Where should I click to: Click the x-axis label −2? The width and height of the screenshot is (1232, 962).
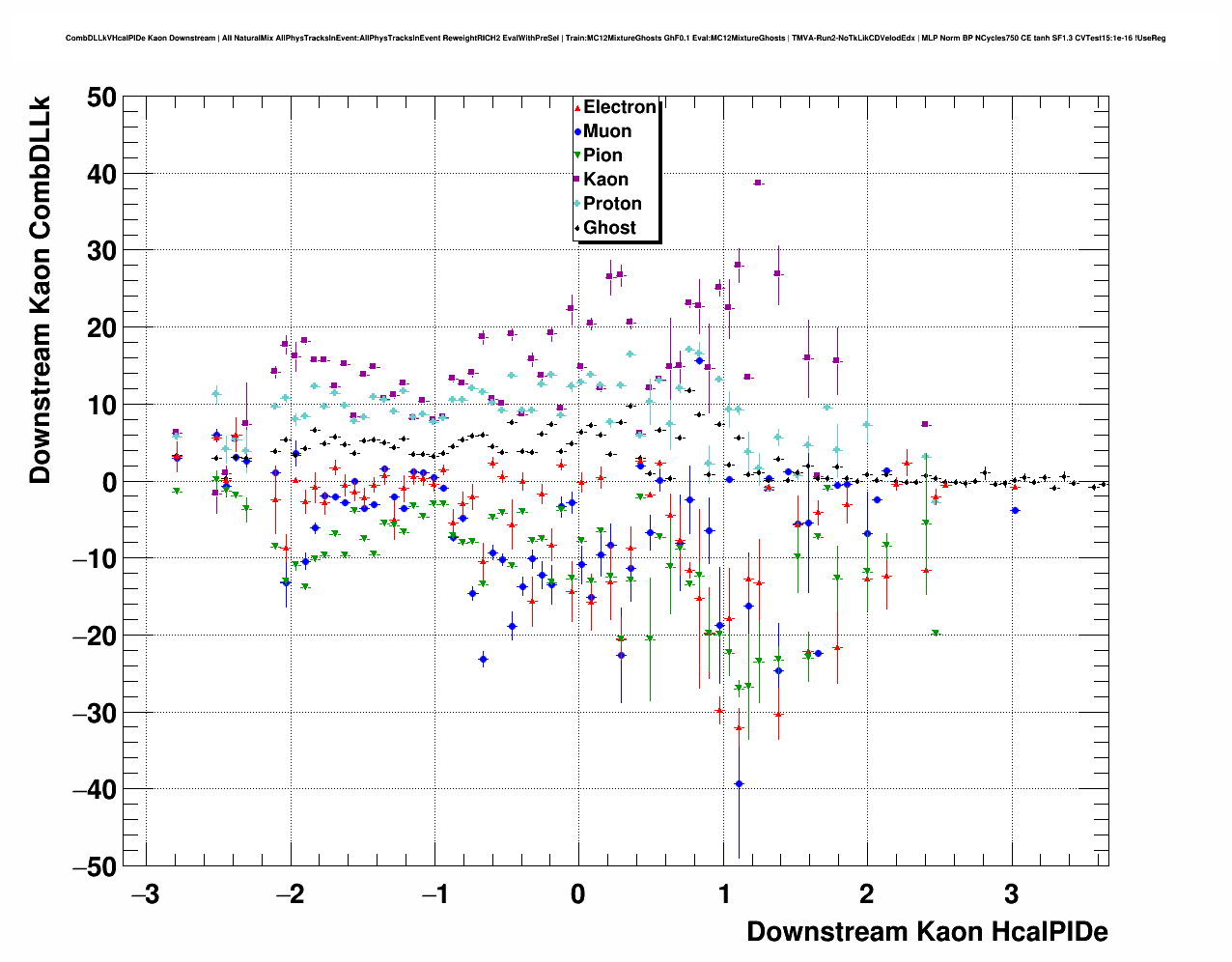click(290, 894)
